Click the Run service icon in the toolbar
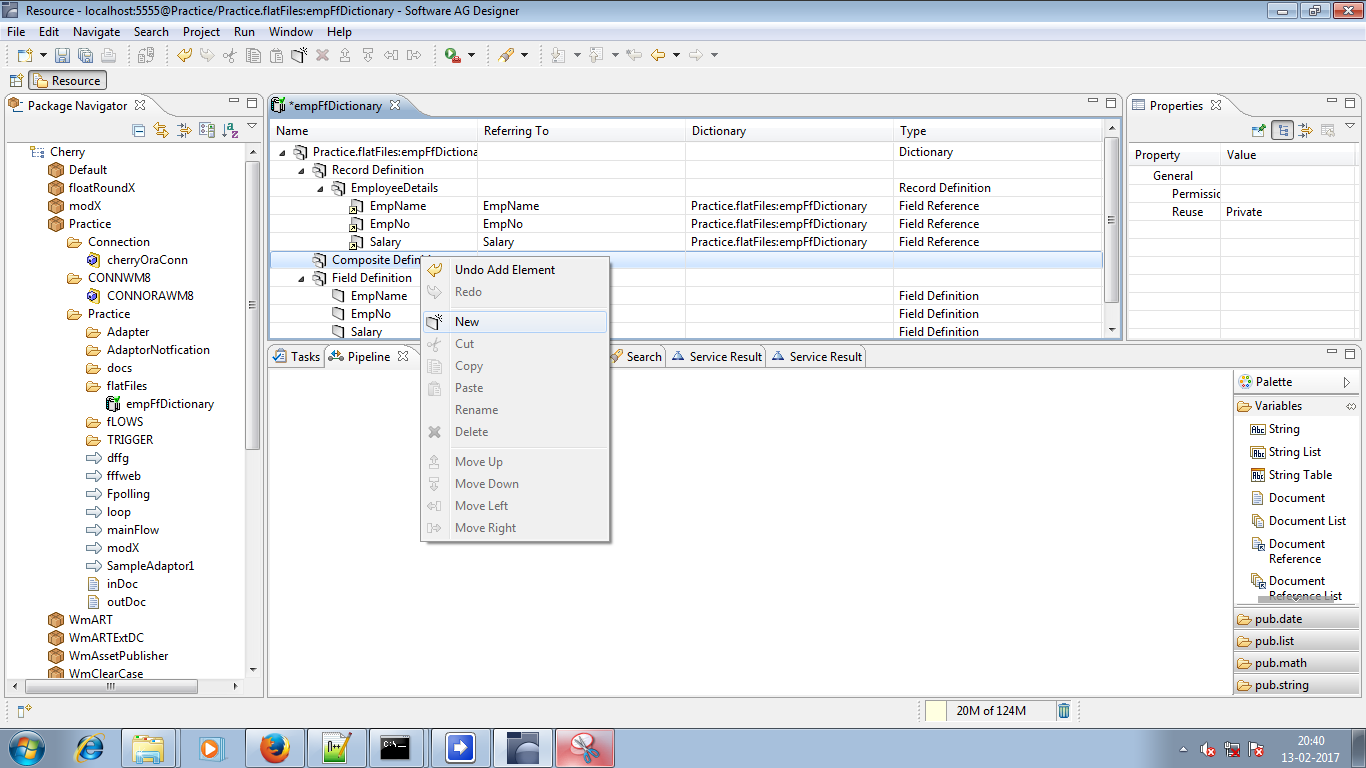 coord(452,54)
